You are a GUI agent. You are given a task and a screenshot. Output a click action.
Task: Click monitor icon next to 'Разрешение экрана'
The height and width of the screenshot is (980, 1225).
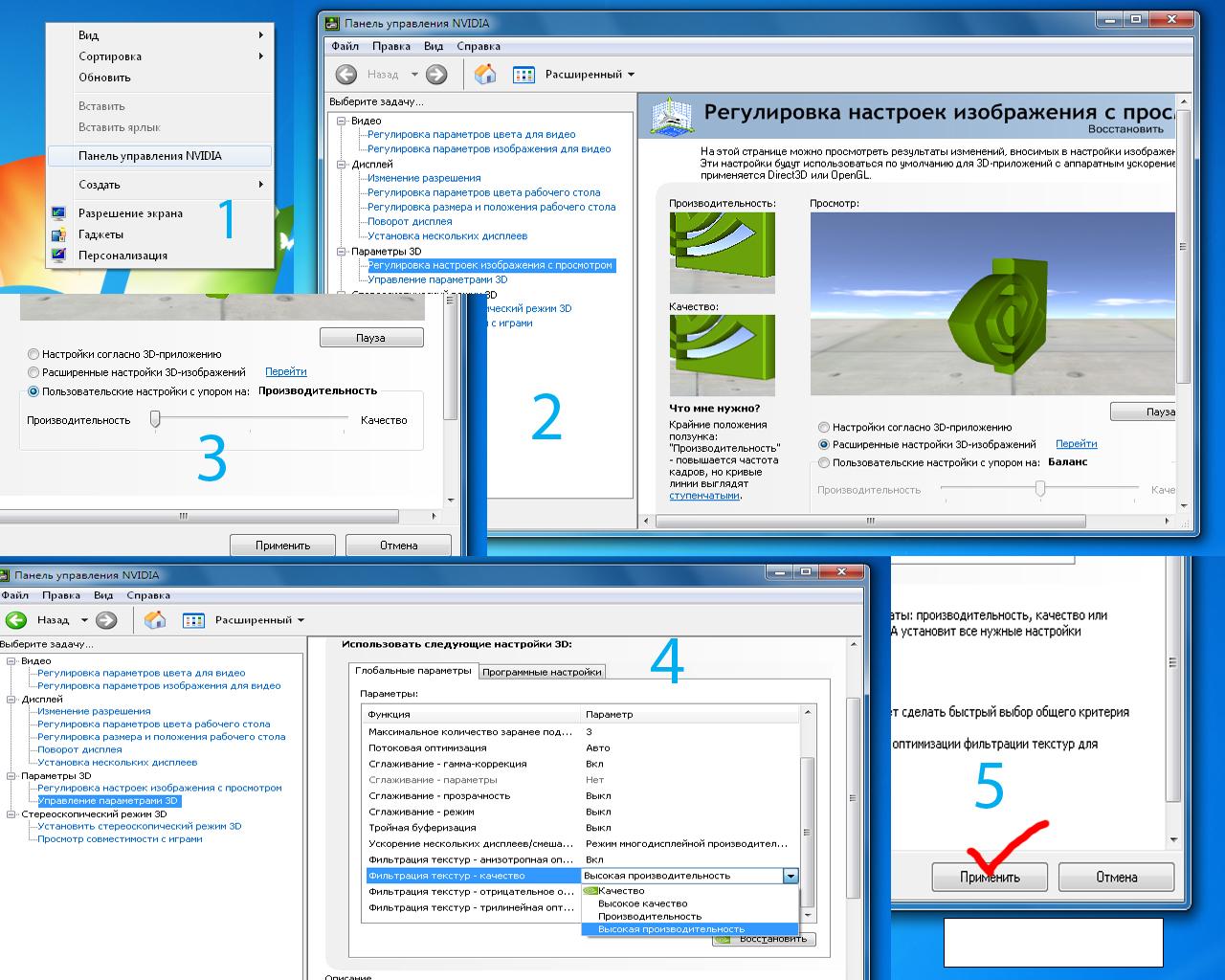[59, 213]
